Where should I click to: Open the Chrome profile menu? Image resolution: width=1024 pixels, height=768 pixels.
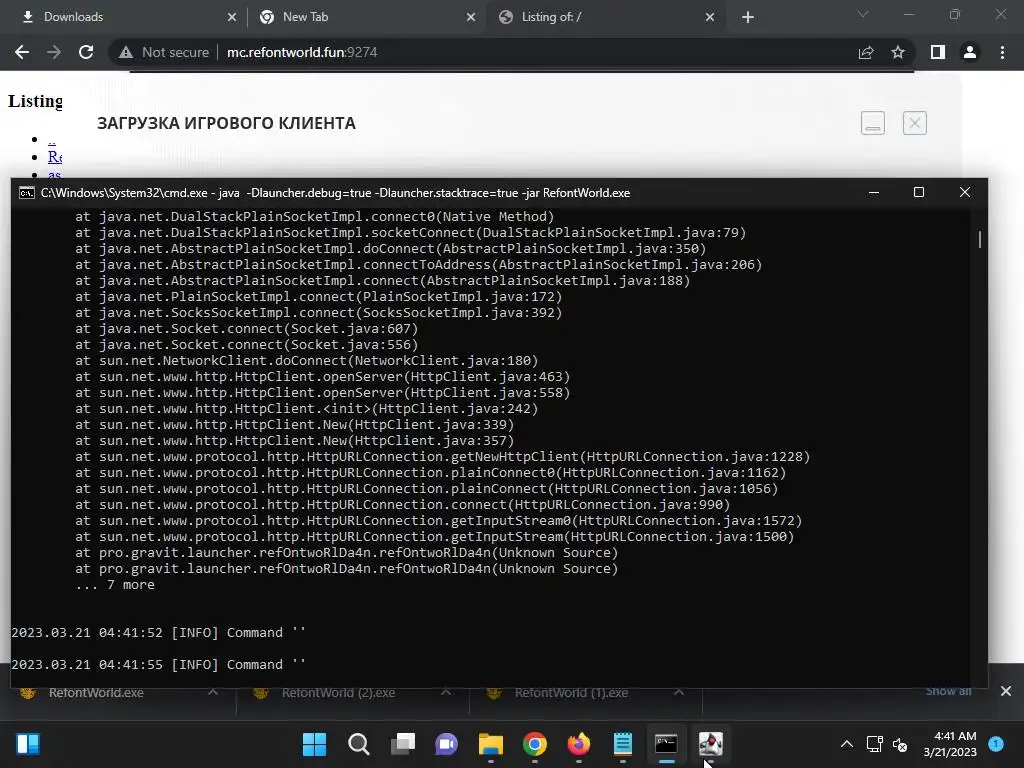(970, 52)
